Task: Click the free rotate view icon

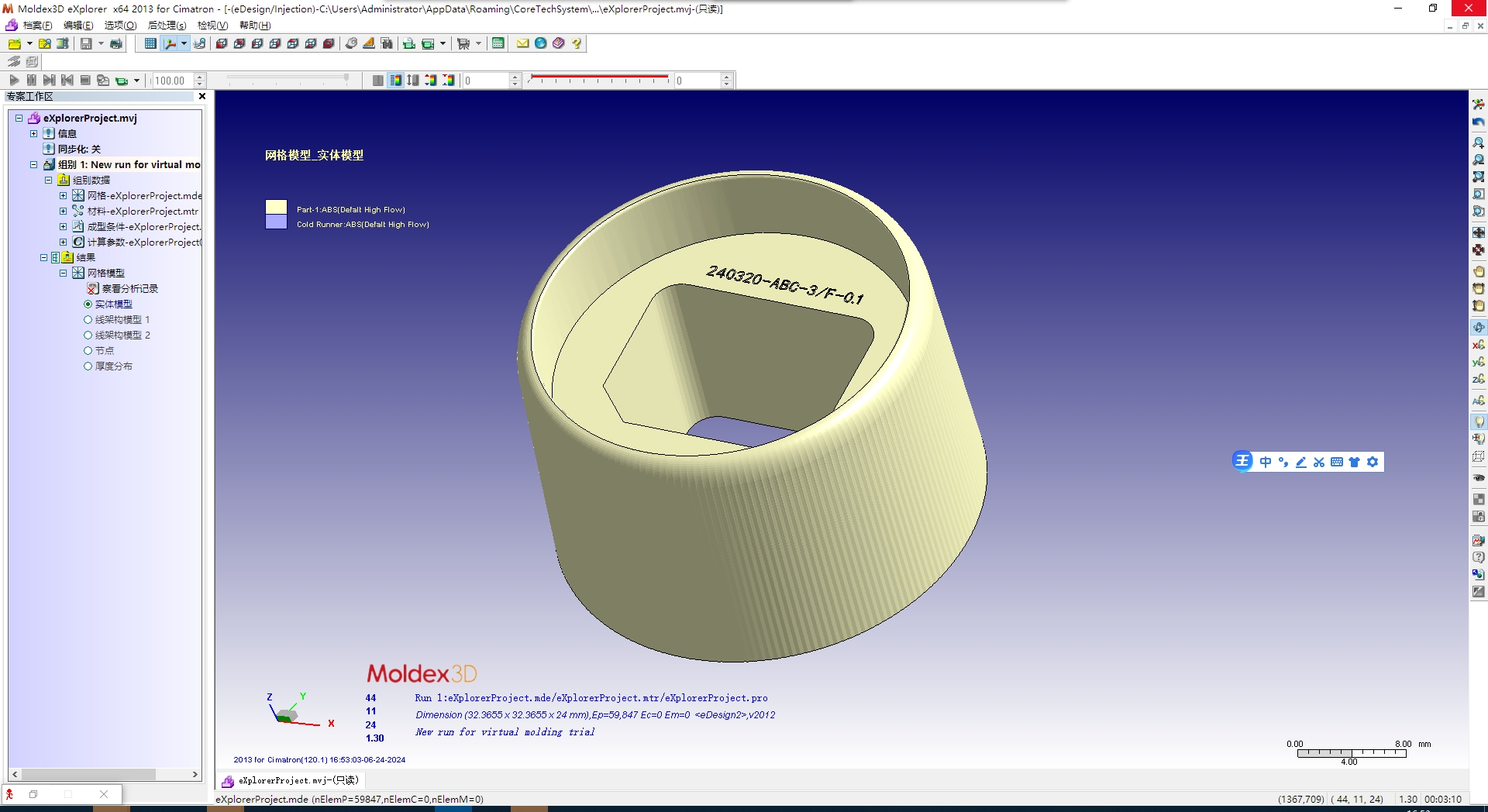Action: (x=1479, y=327)
